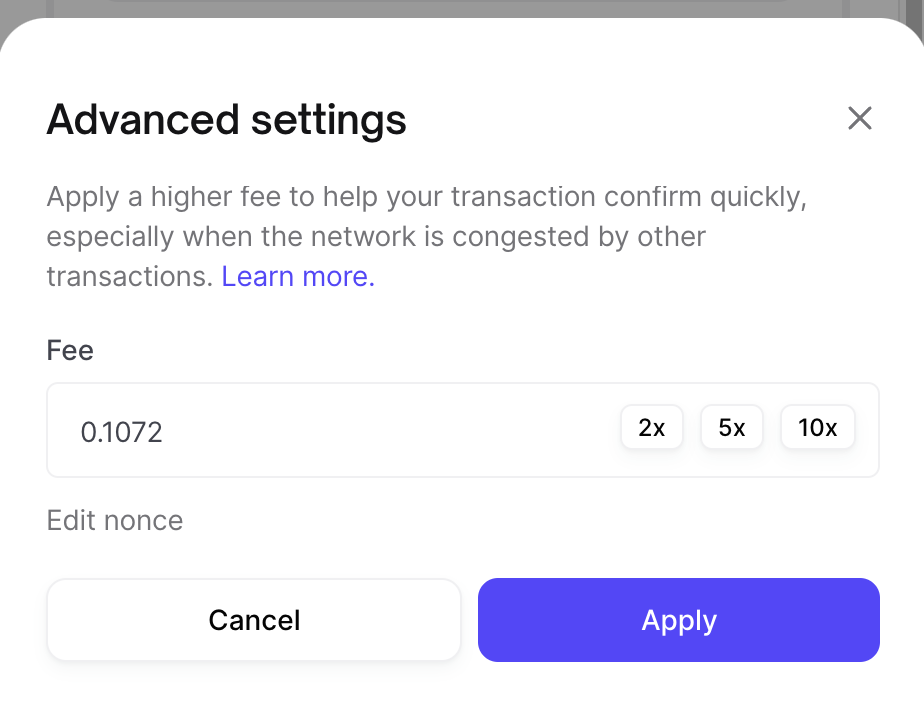Click Learn more about transaction fees
The width and height of the screenshot is (924, 714).
tap(297, 276)
